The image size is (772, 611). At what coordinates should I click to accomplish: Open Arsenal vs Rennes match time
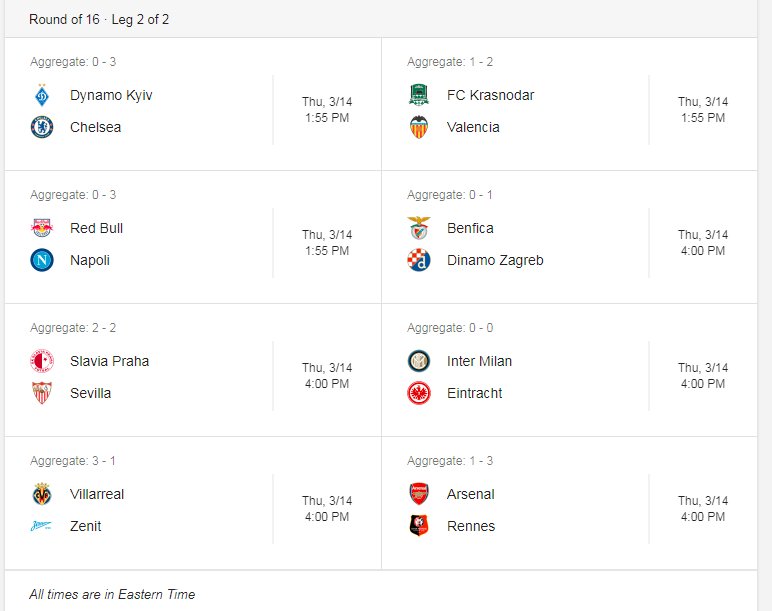[703, 509]
